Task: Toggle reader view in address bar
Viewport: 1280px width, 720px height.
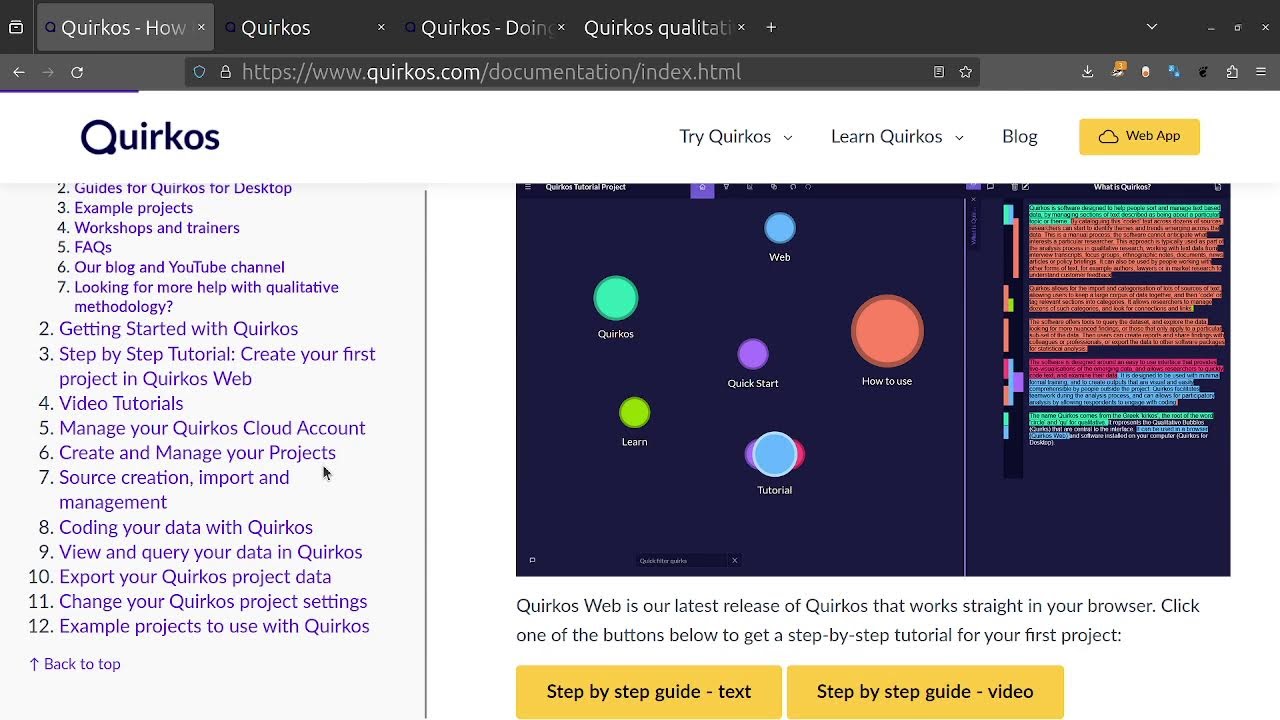Action: 938,72
